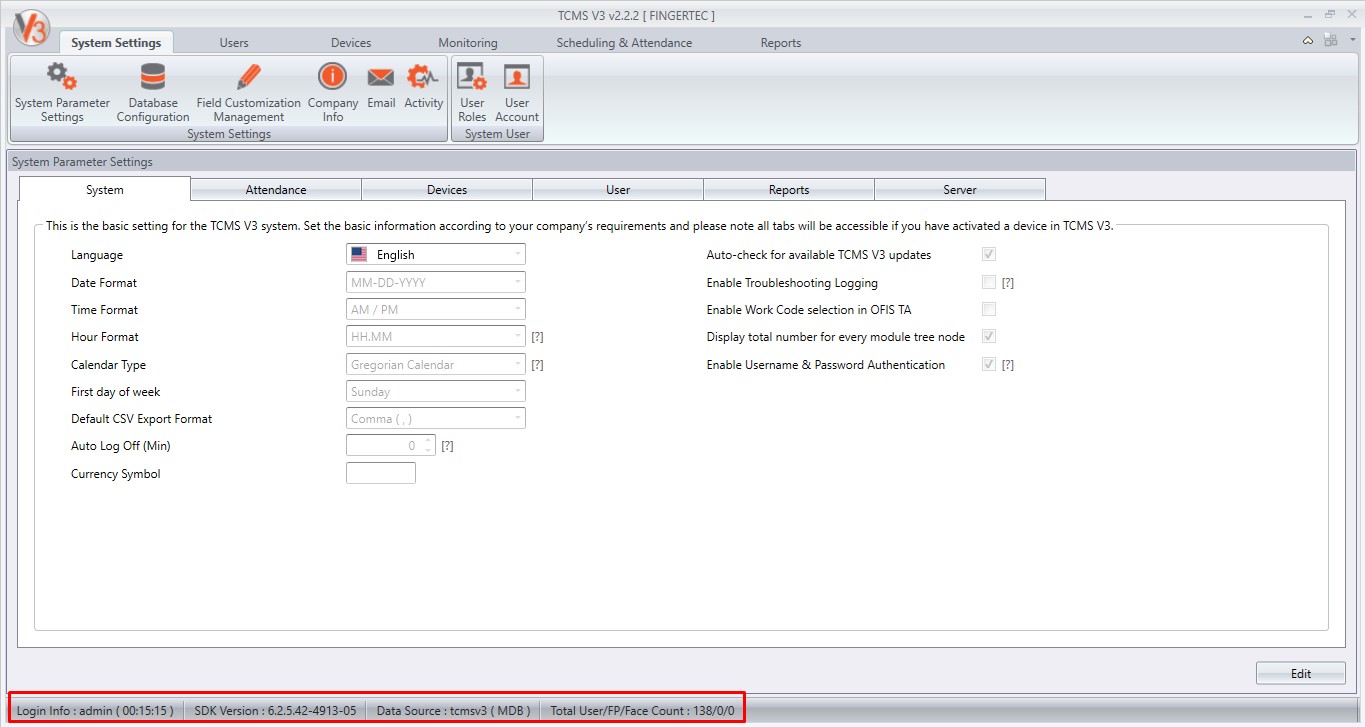Switch to the Attendance settings tab
The image size is (1365, 727).
[276, 189]
